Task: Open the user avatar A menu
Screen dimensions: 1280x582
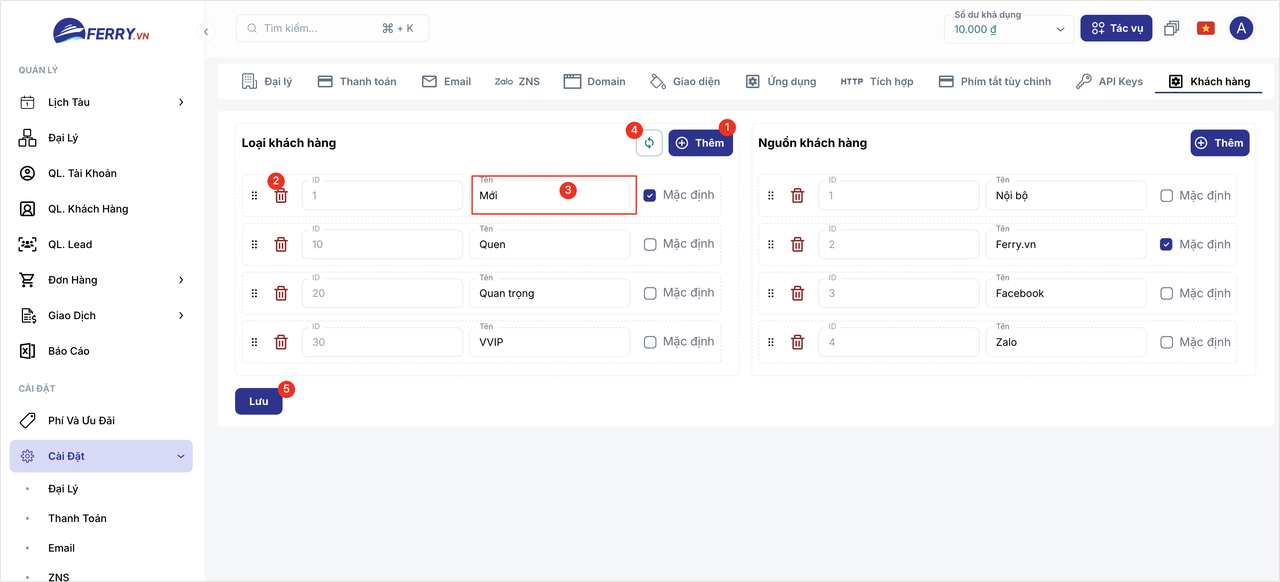Action: click(x=1241, y=28)
